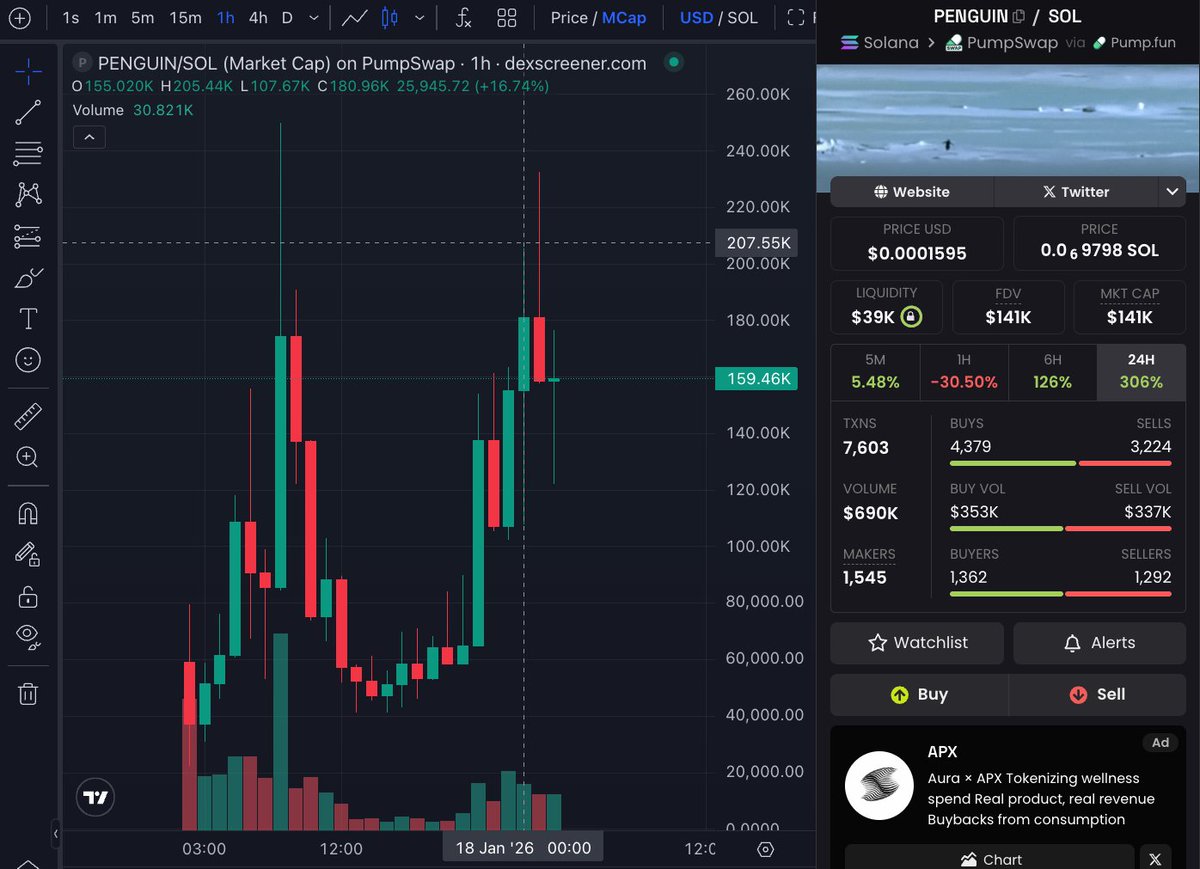This screenshot has width=1200, height=869.
Task: Open the candle style dropdown
Action: tap(419, 17)
